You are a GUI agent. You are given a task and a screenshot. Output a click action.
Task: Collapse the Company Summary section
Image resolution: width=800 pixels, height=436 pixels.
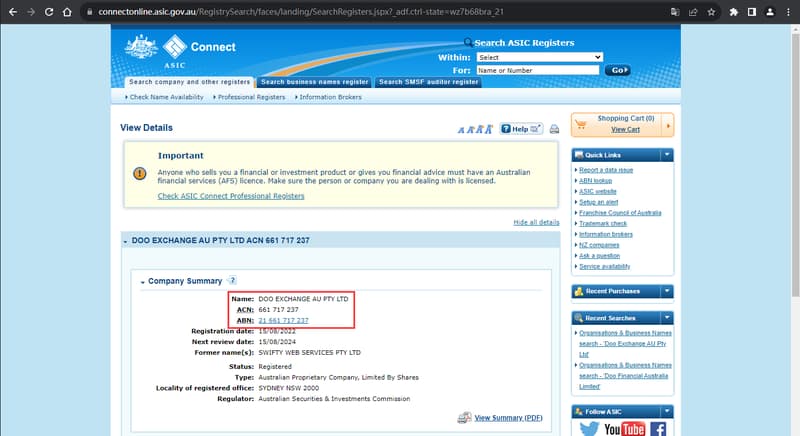(x=143, y=282)
